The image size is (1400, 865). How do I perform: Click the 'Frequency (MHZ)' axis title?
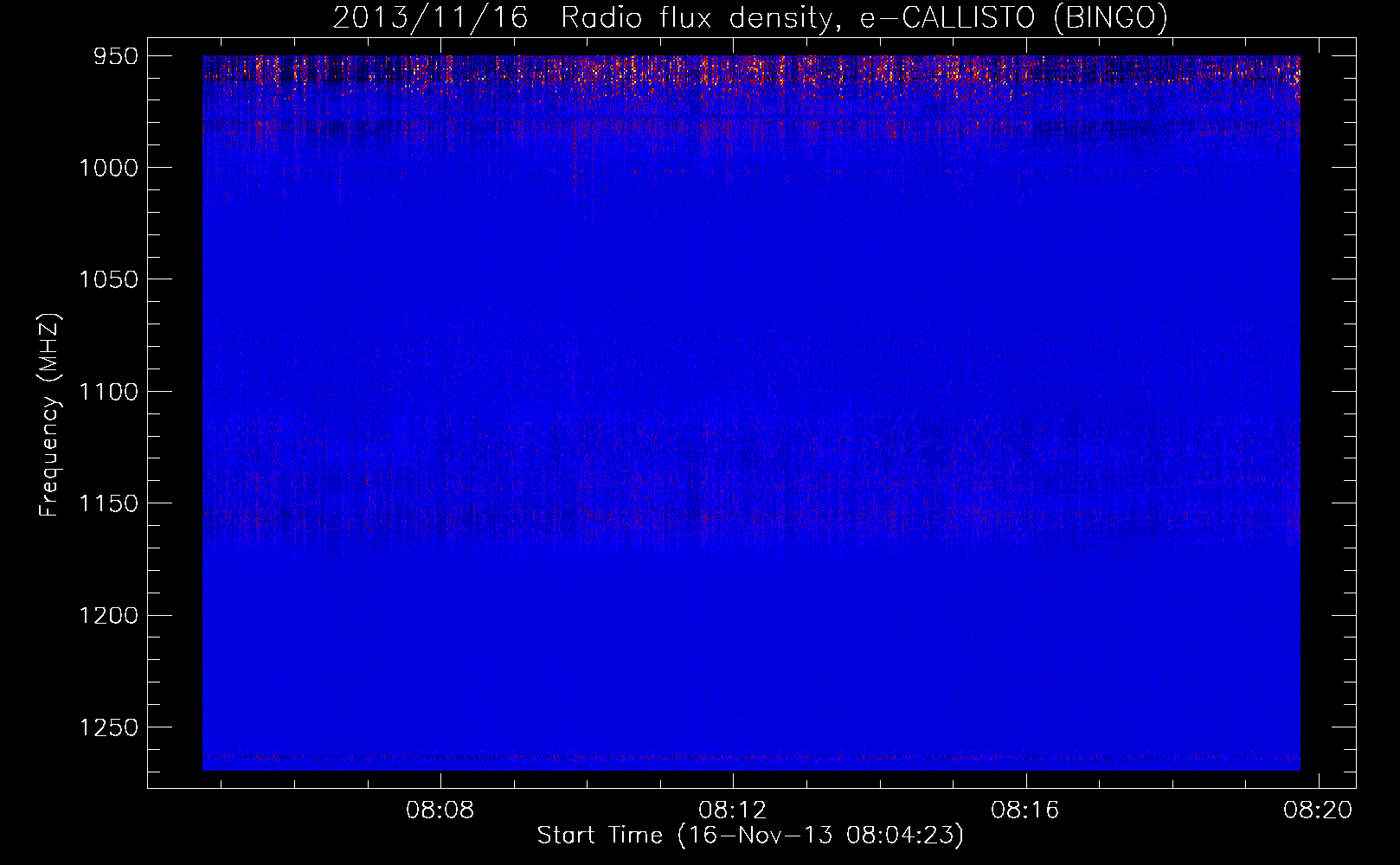pyautogui.click(x=49, y=414)
